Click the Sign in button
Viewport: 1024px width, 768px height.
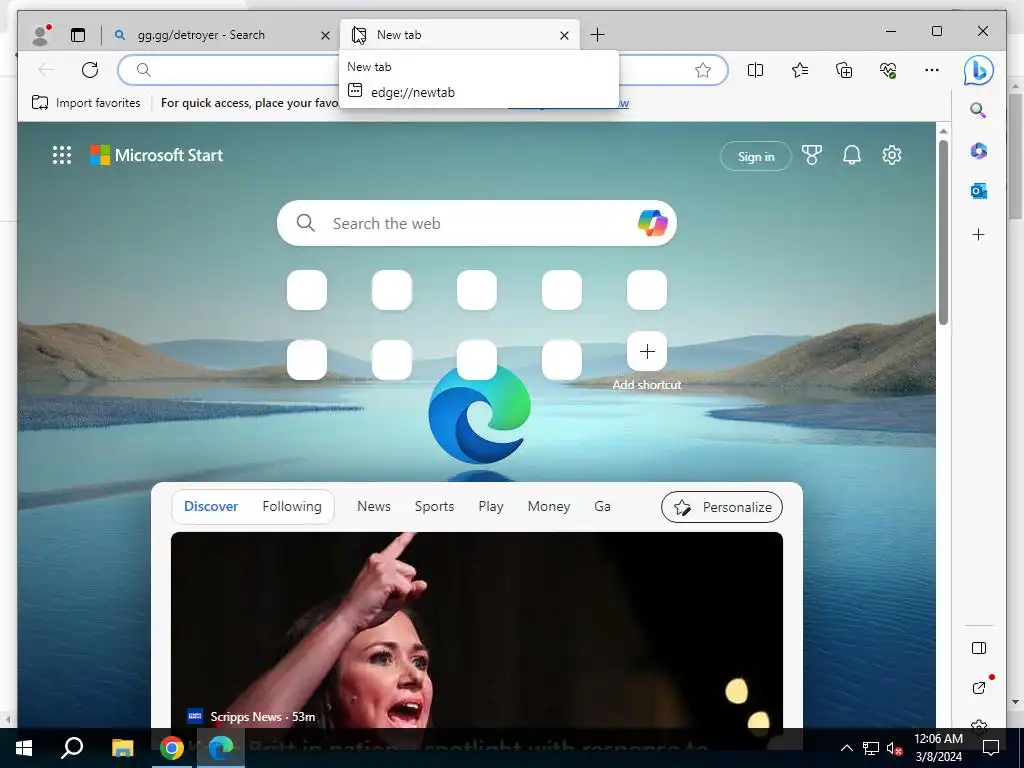pyautogui.click(x=756, y=157)
